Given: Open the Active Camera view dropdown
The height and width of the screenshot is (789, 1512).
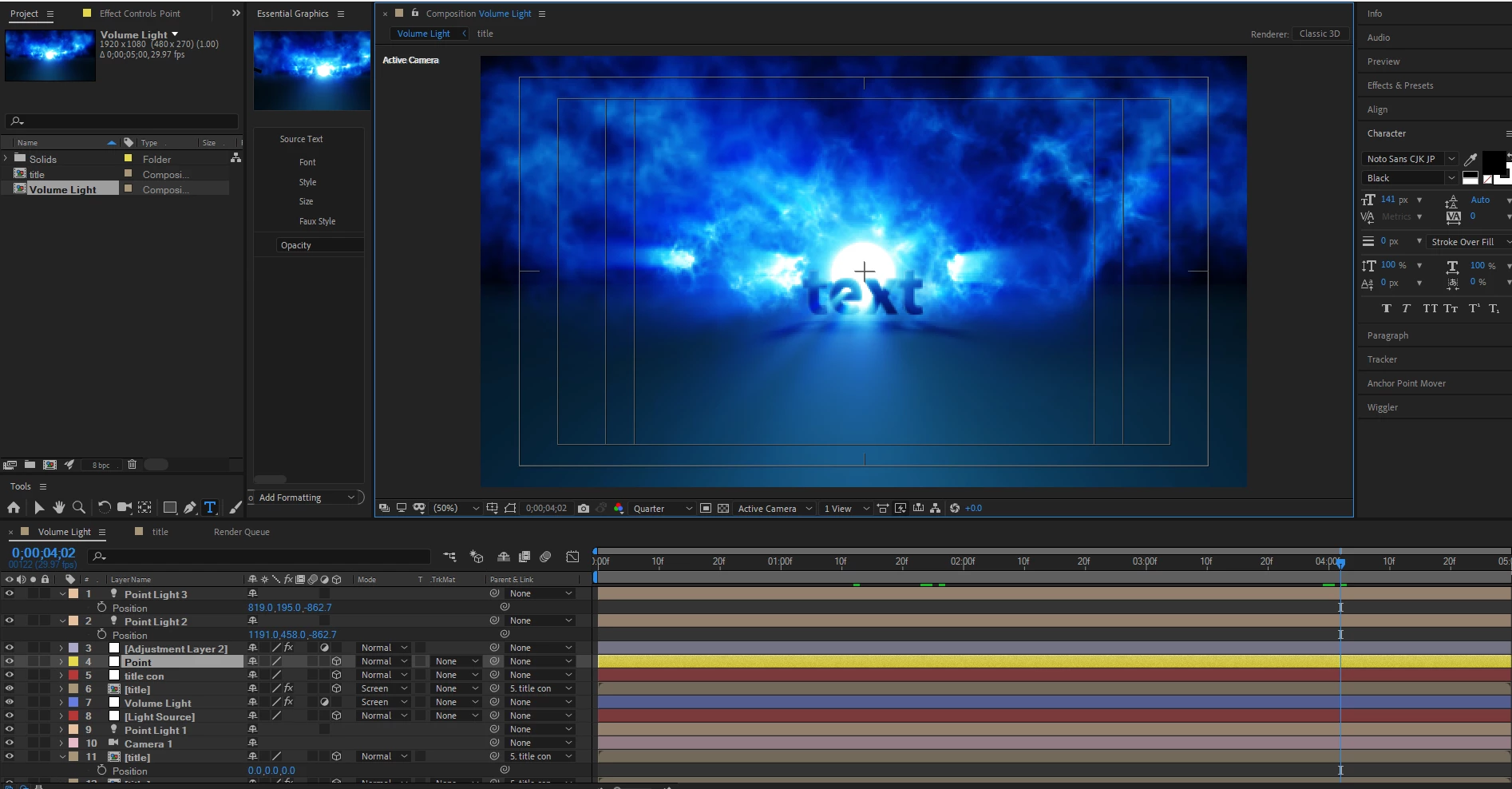Looking at the screenshot, I should pos(774,508).
